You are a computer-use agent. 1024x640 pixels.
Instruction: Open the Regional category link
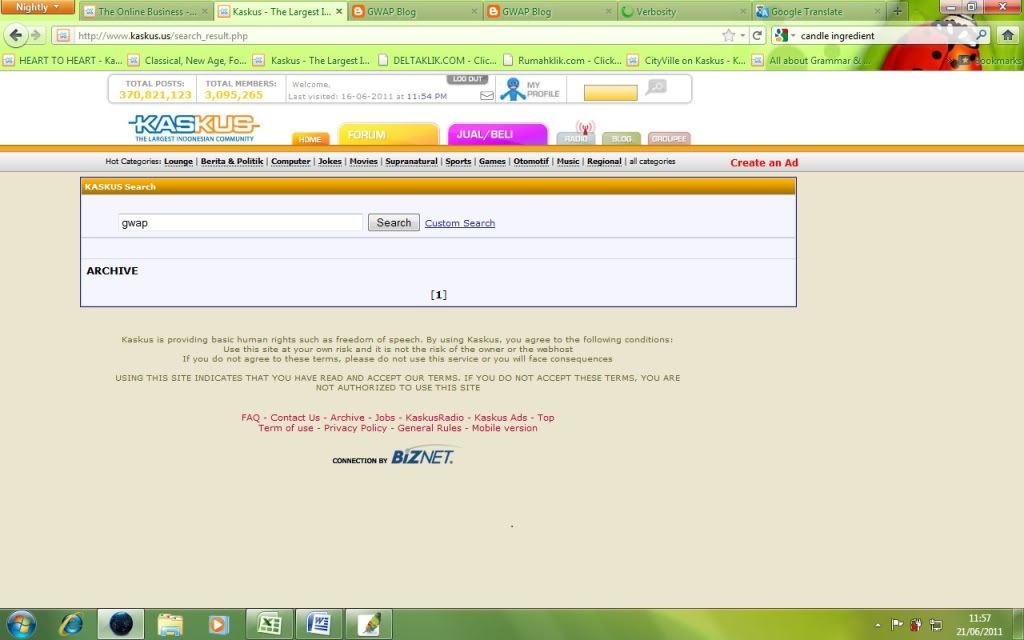[x=604, y=161]
